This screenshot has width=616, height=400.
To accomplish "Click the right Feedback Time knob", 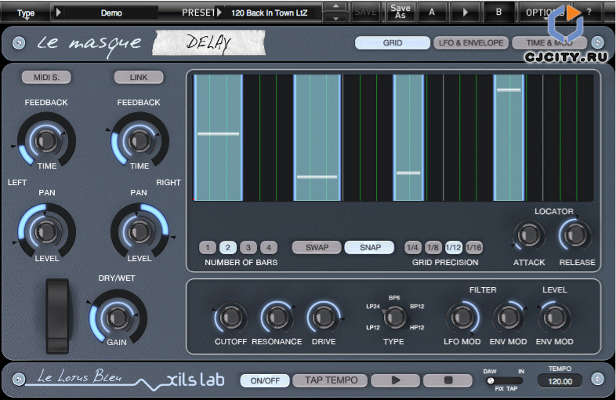I will pos(139,140).
